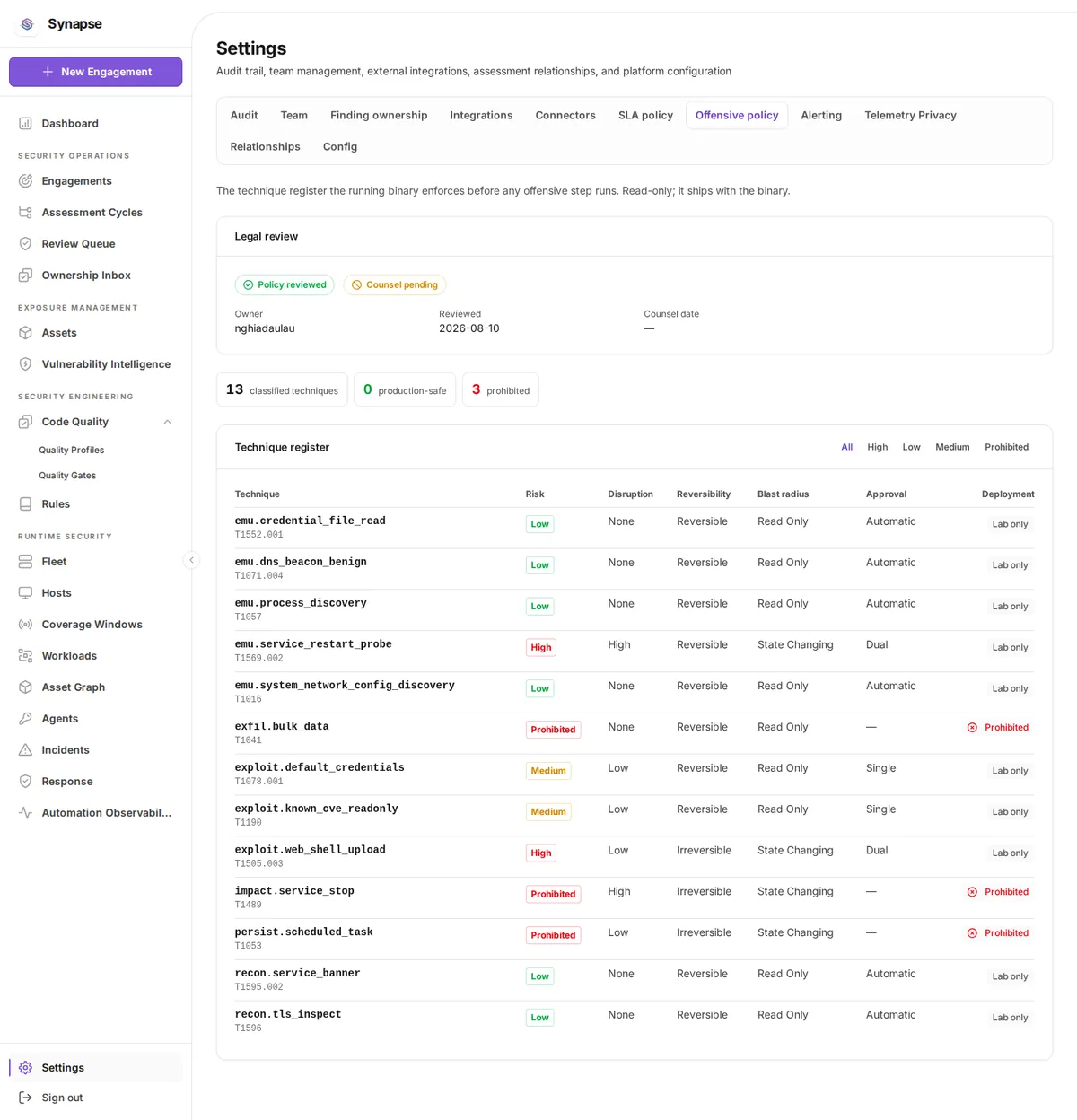The image size is (1077, 1120).
Task: Select the exploit.web_shell_upload technique
Action: tap(311, 850)
